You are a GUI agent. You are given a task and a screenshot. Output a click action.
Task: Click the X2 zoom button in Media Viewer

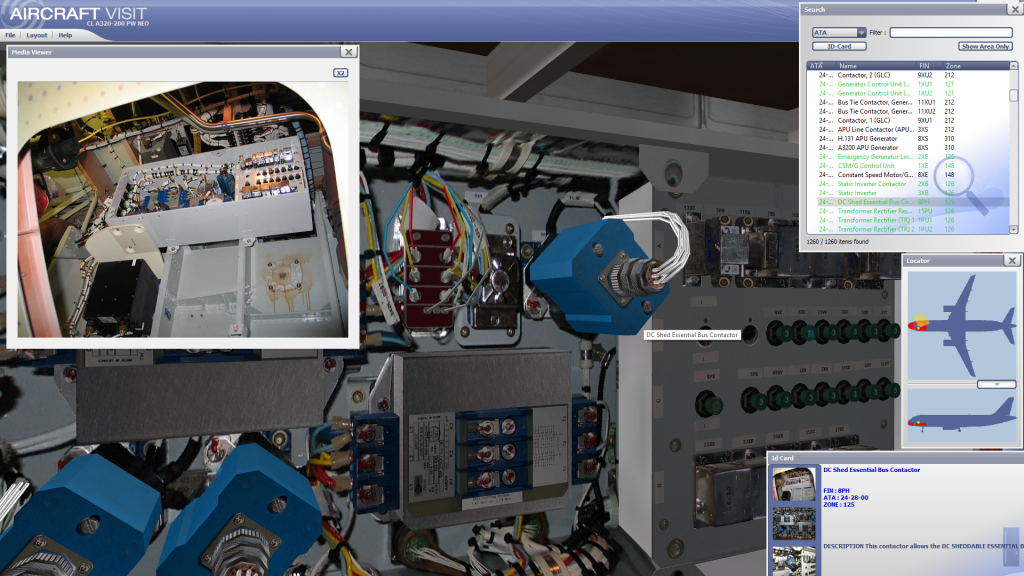pyautogui.click(x=340, y=72)
